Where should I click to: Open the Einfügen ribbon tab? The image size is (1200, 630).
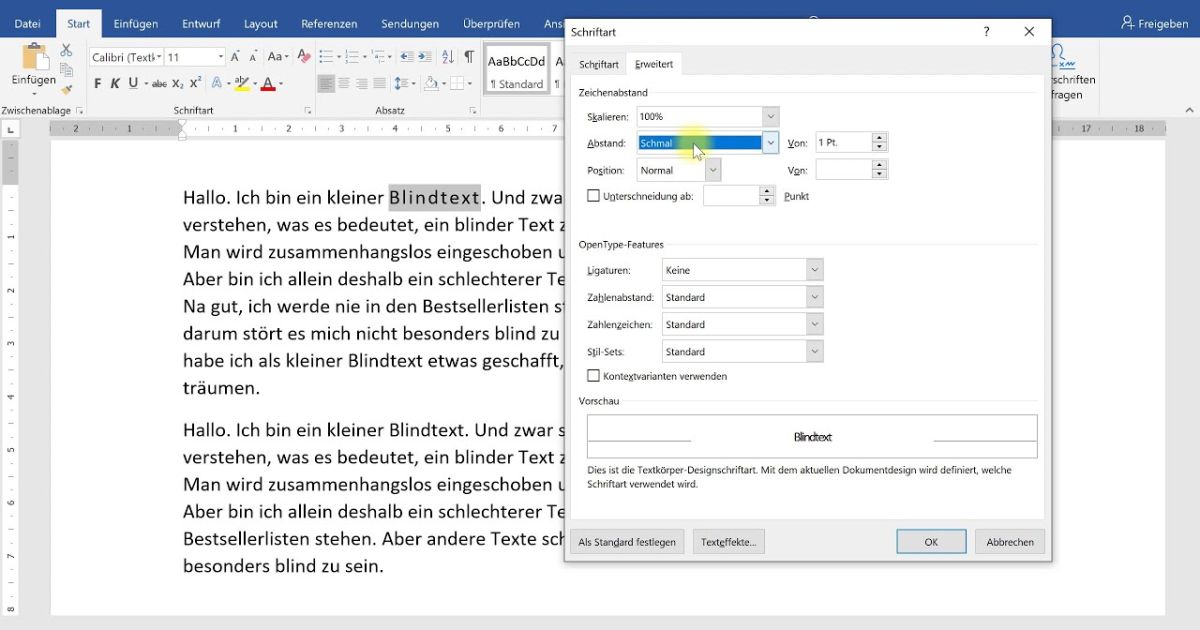(x=135, y=23)
